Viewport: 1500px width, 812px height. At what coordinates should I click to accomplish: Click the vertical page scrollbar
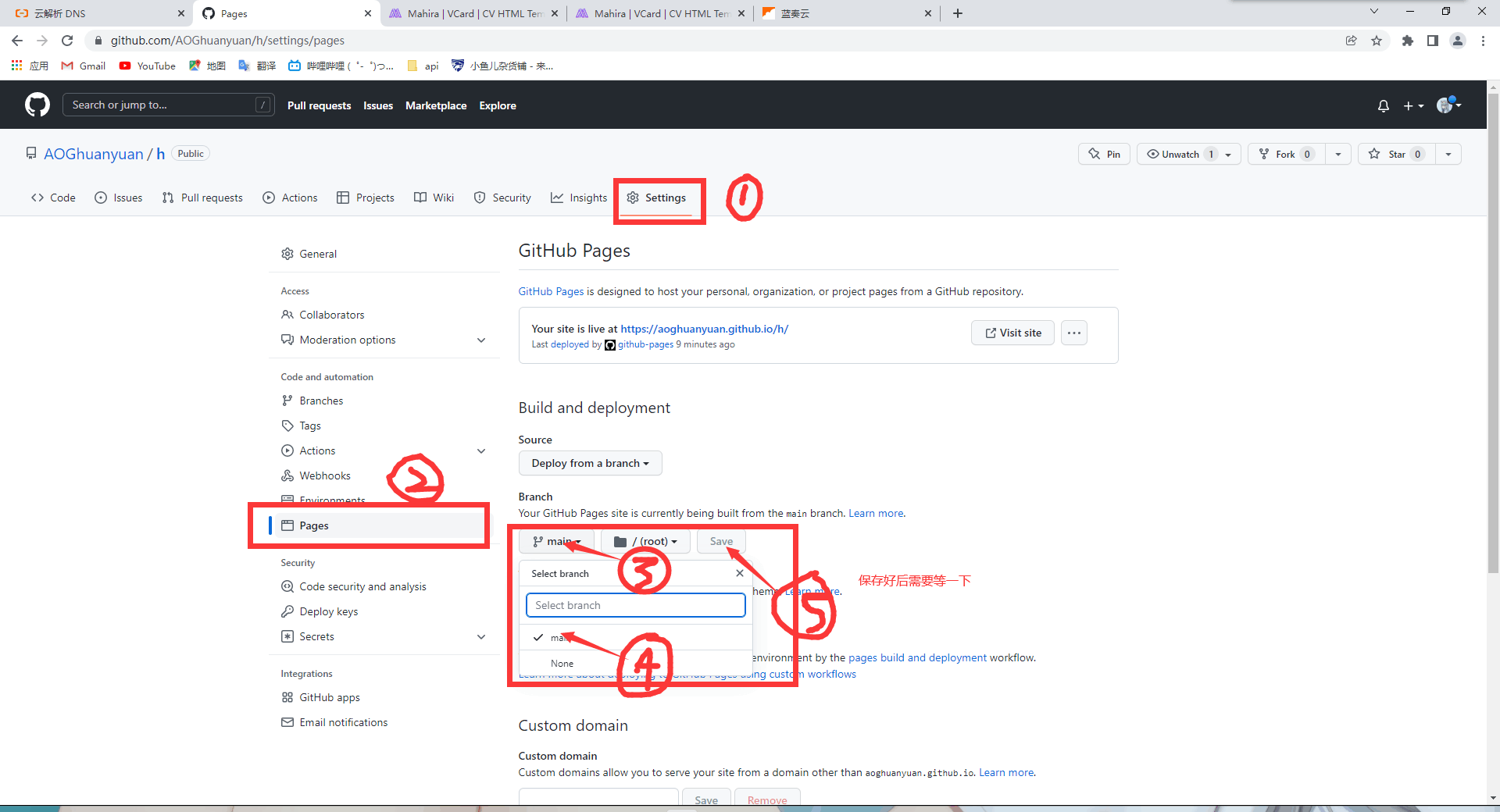[1493, 390]
